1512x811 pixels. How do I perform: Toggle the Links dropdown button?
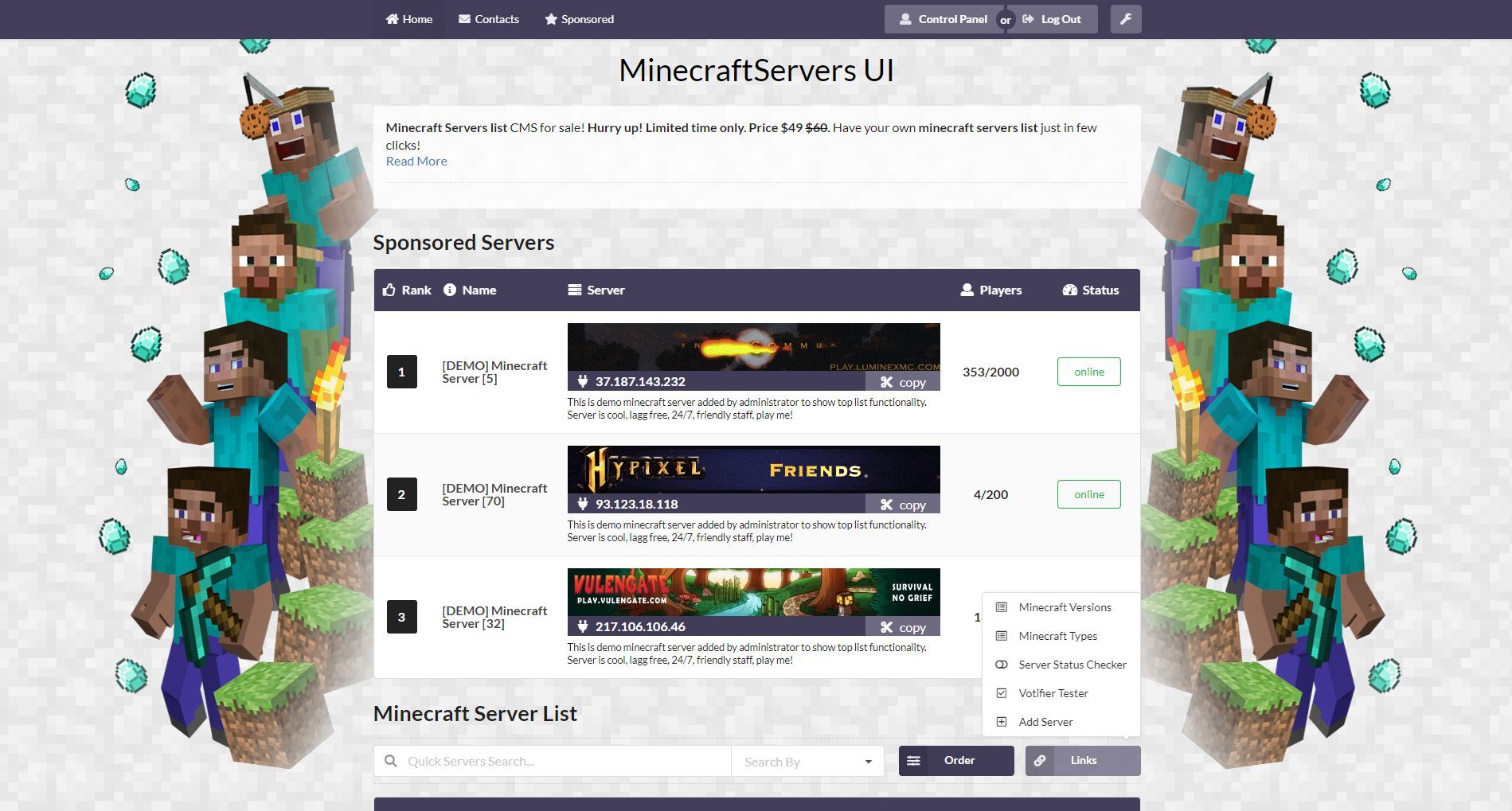1083,761
